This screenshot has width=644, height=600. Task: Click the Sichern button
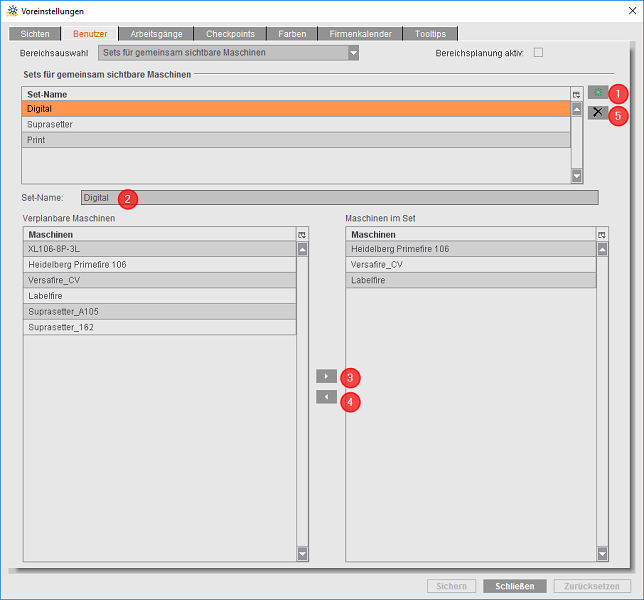[451, 586]
